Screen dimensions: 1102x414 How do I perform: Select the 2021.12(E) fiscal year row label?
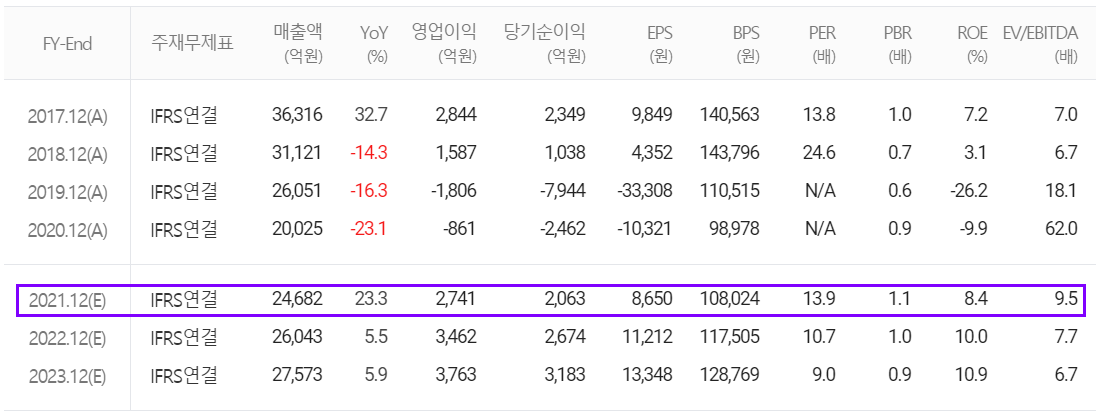[x=67, y=300]
